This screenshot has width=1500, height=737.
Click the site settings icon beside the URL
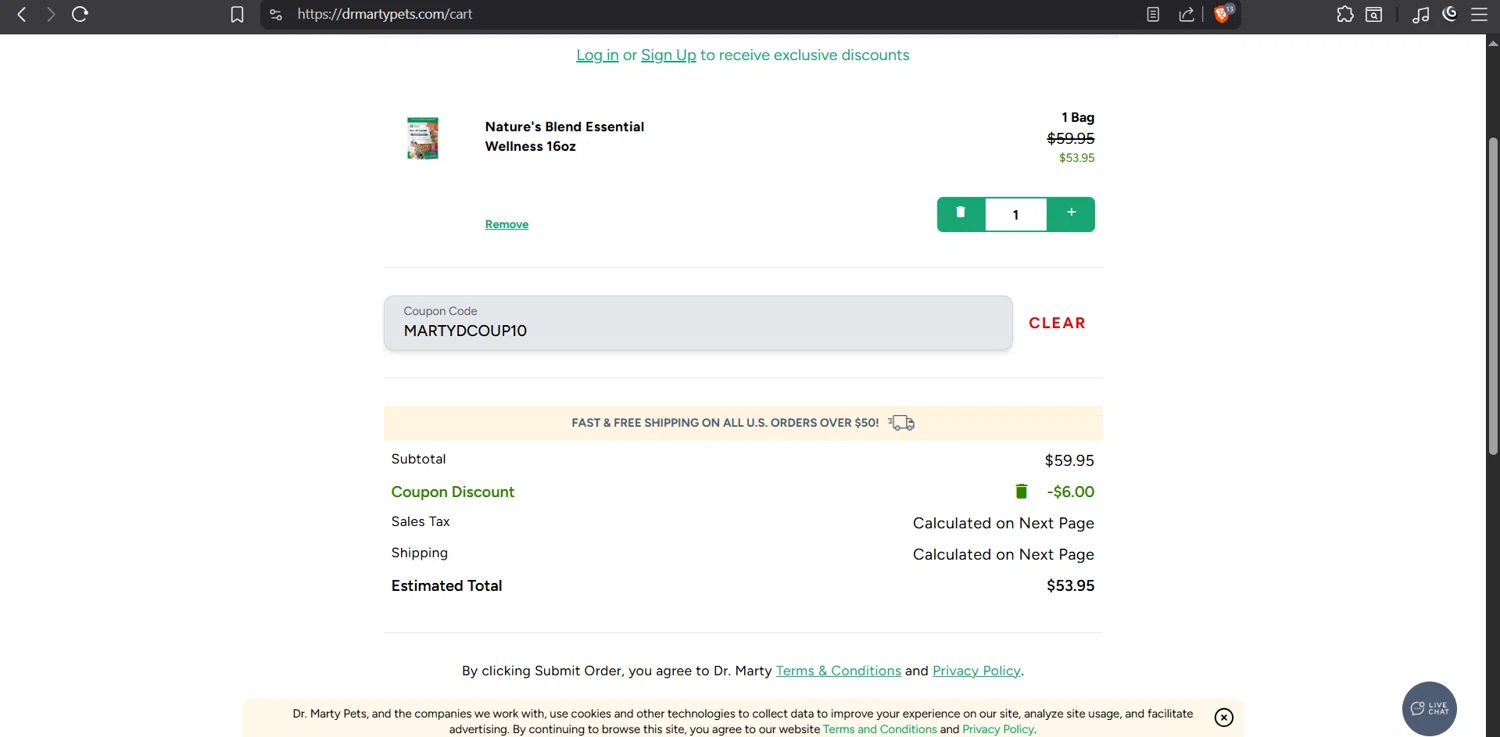tap(276, 14)
